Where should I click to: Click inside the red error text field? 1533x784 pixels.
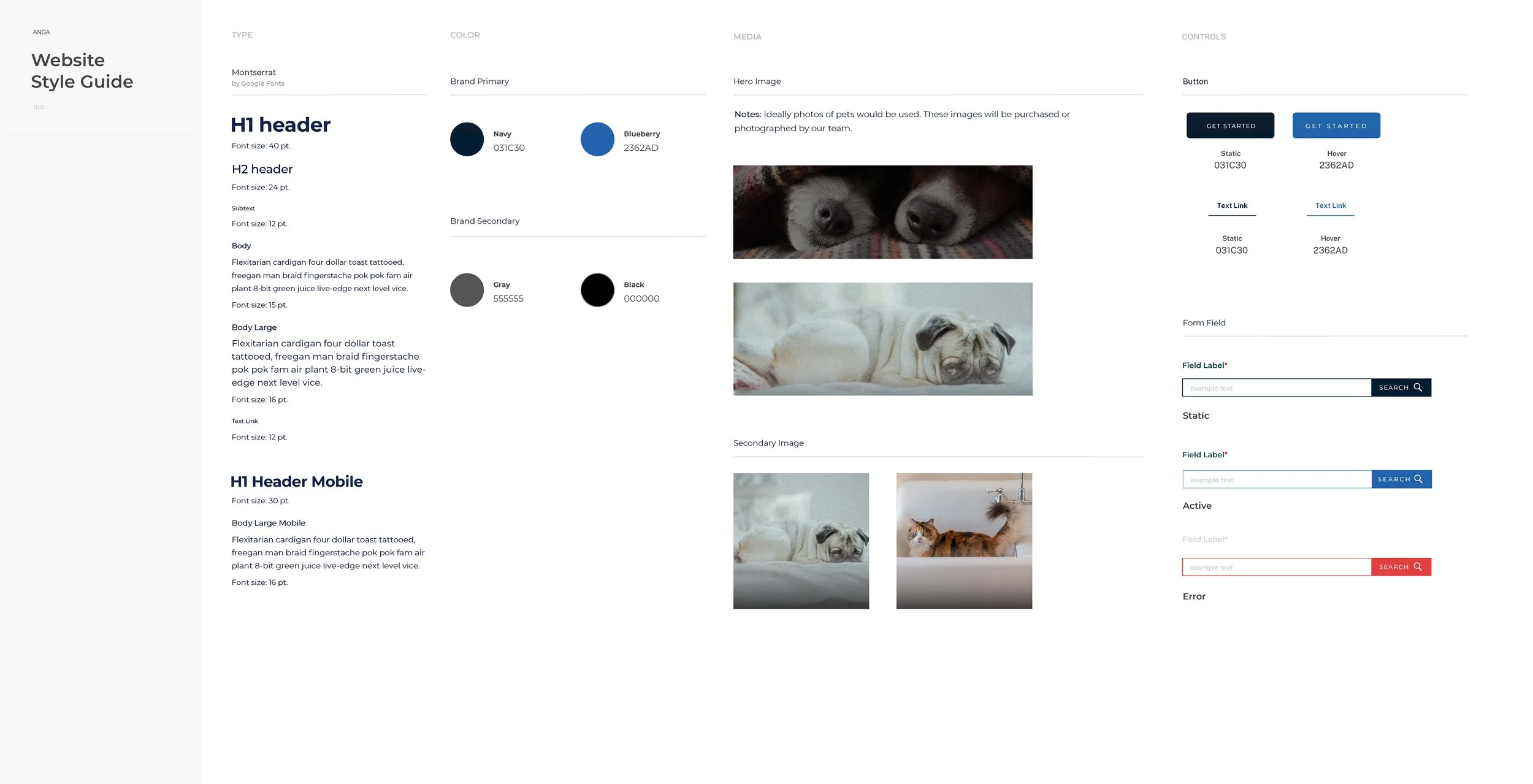click(x=1275, y=567)
